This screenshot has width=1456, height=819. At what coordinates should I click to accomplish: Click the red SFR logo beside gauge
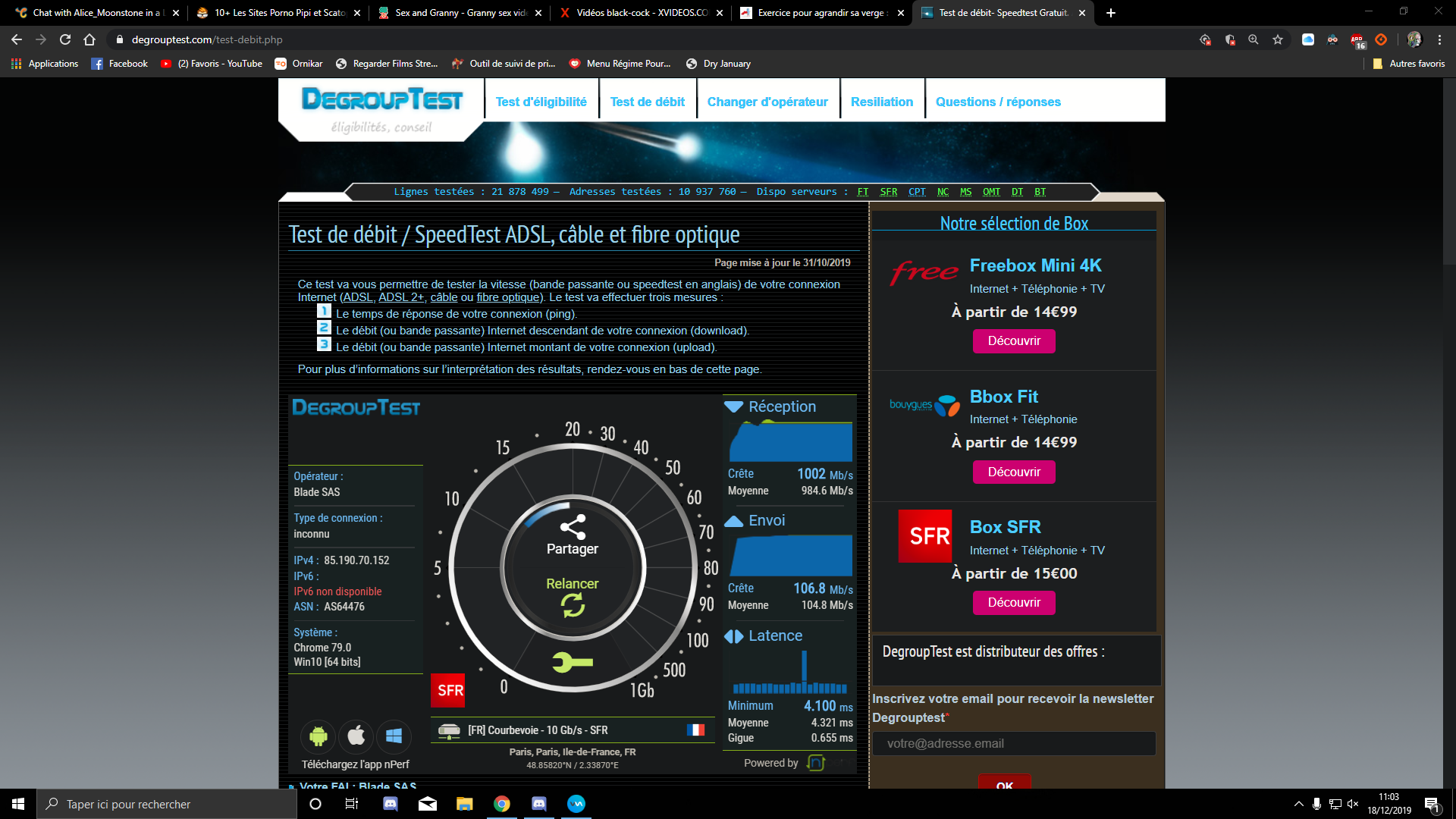click(449, 690)
